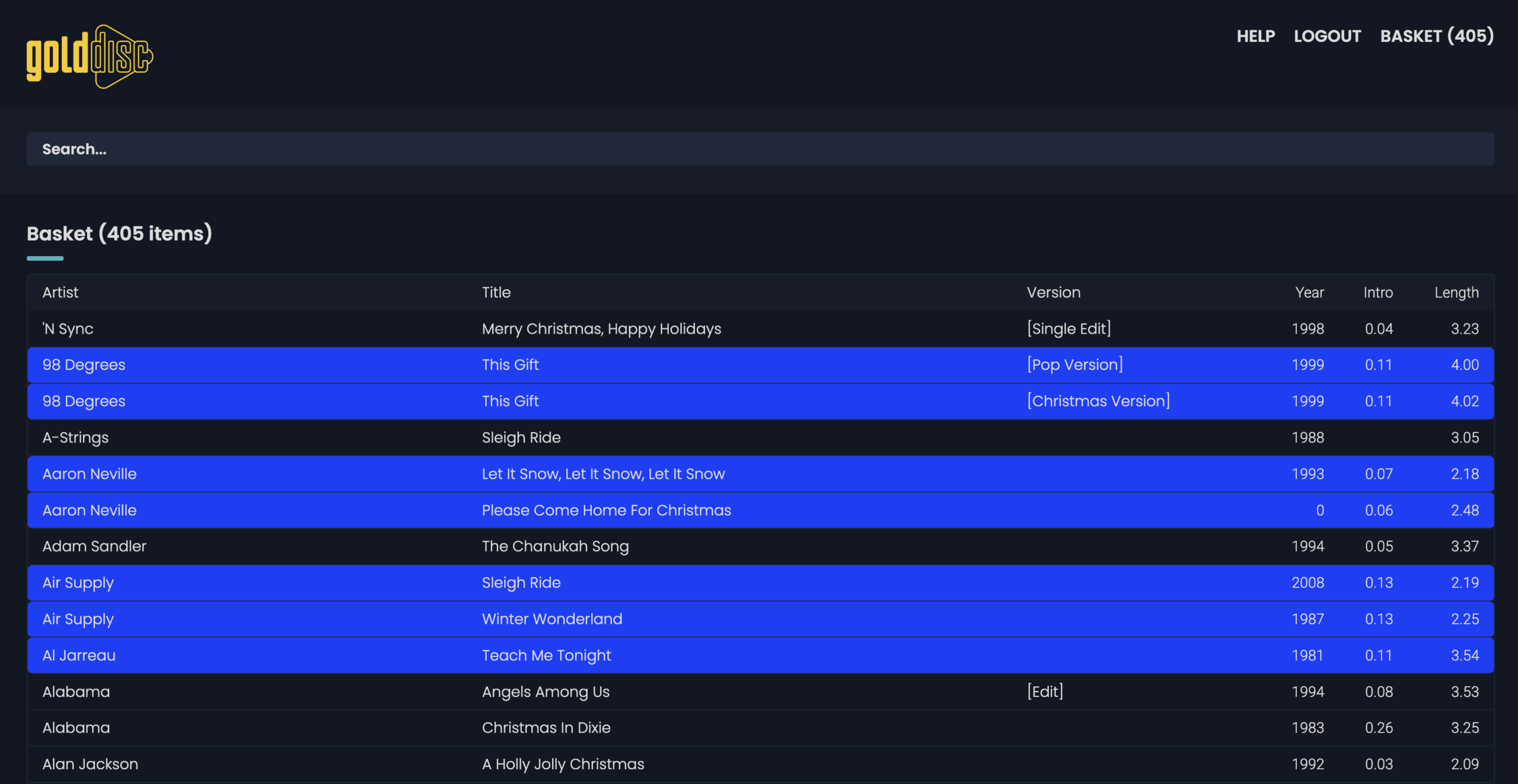Deselect 98 Degrees This Gift Pop Version row

coord(760,365)
